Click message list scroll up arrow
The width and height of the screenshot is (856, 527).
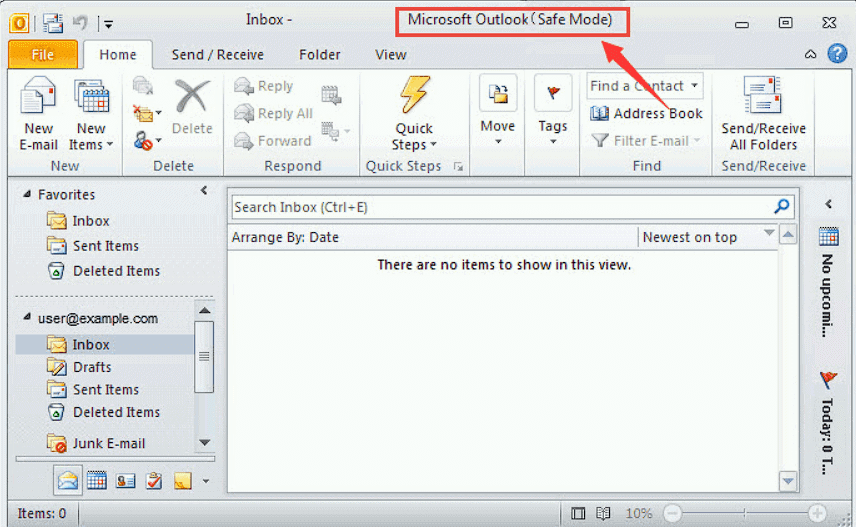point(788,235)
